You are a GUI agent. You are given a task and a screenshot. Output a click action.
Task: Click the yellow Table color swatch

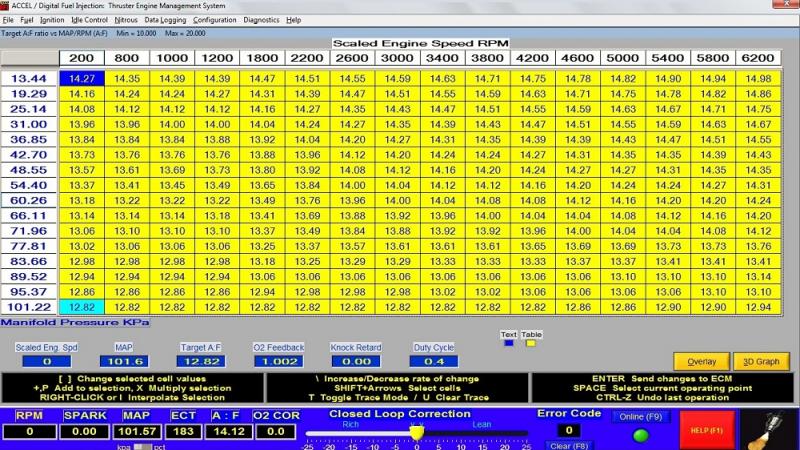click(x=531, y=343)
